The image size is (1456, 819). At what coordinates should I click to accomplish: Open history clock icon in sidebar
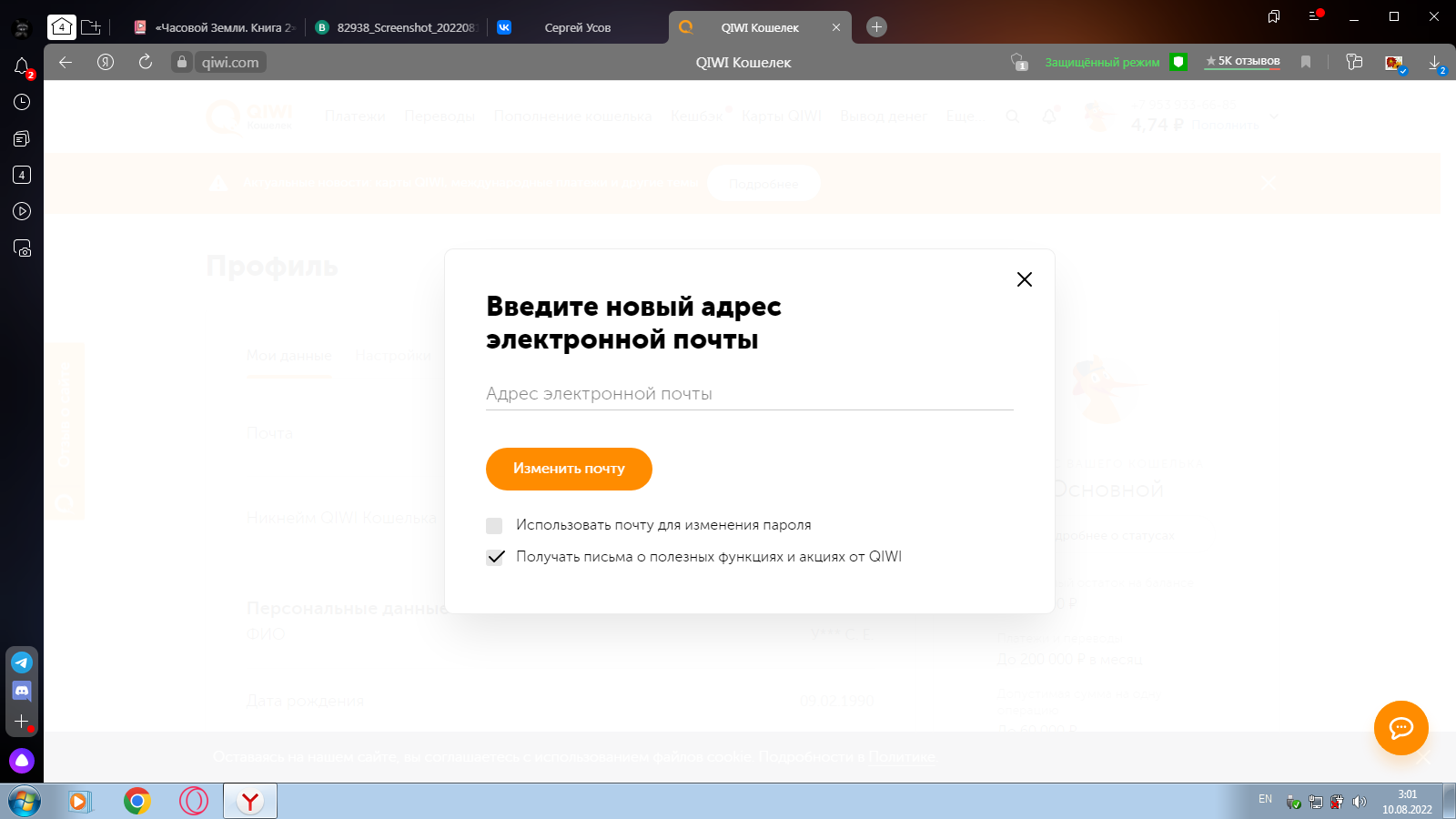tap(22, 102)
